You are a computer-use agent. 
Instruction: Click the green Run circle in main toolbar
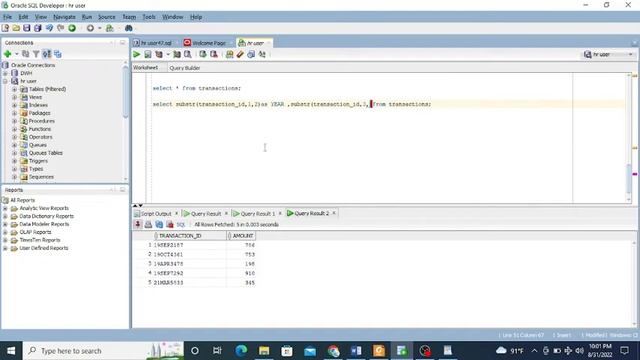[x=72, y=28]
